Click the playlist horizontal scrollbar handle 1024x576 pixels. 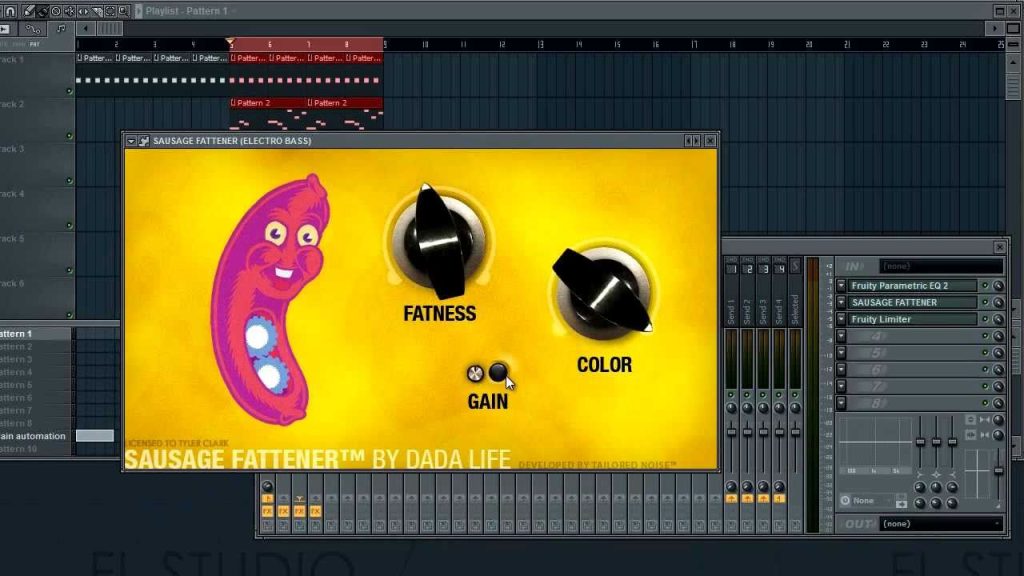click(x=109, y=29)
